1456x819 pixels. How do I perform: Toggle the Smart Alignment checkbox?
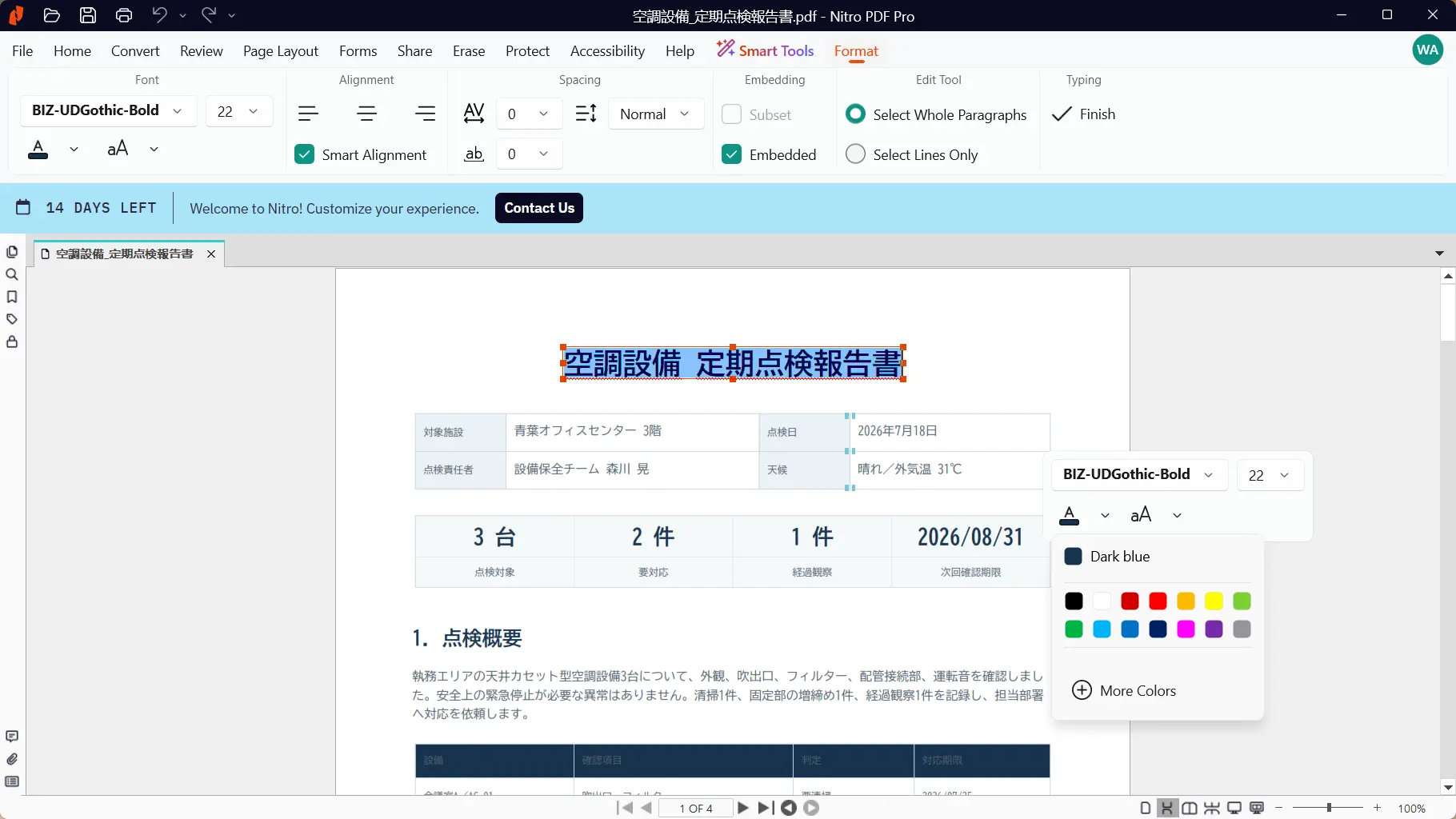pos(304,154)
